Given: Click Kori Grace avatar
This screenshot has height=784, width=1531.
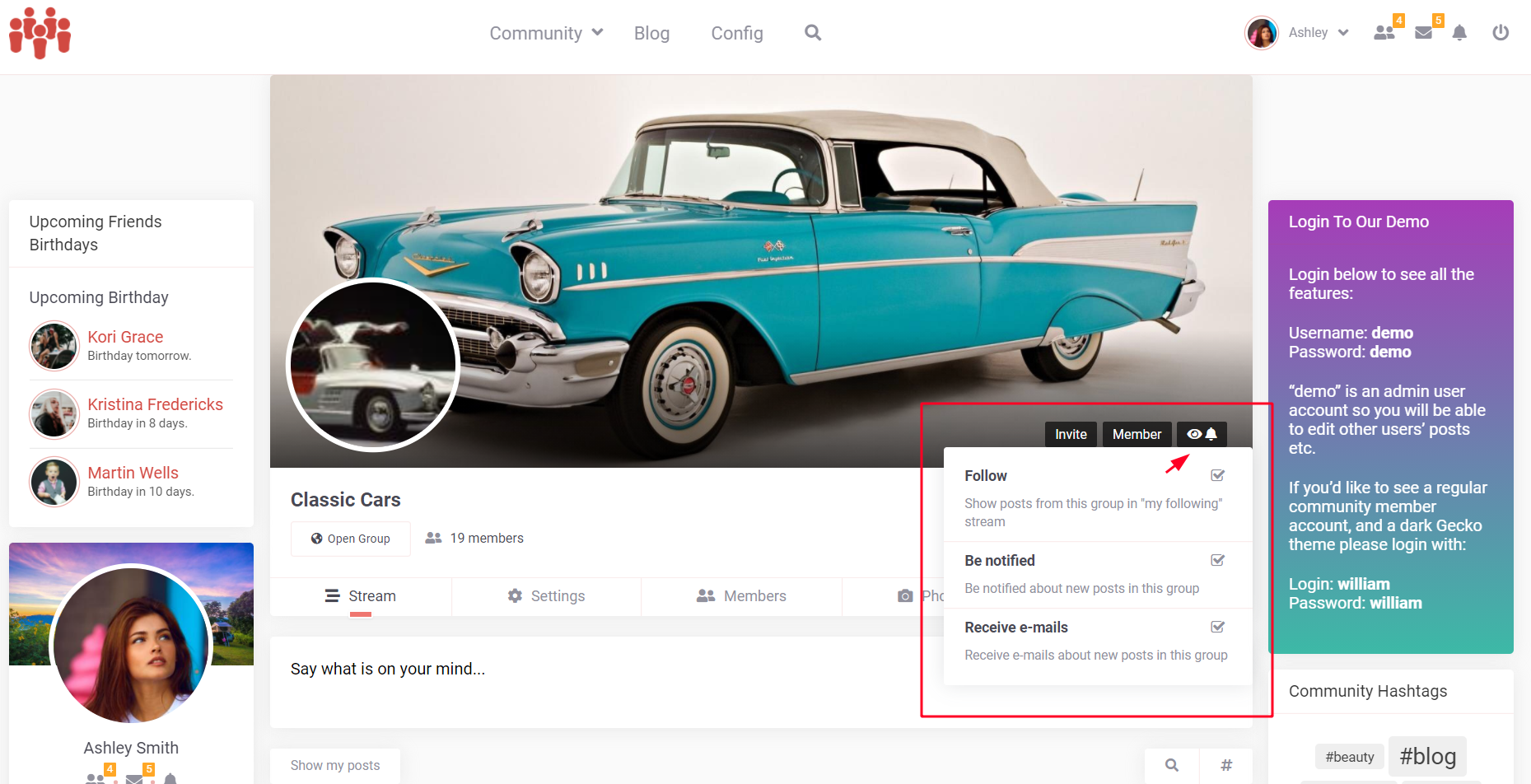Looking at the screenshot, I should coord(54,346).
